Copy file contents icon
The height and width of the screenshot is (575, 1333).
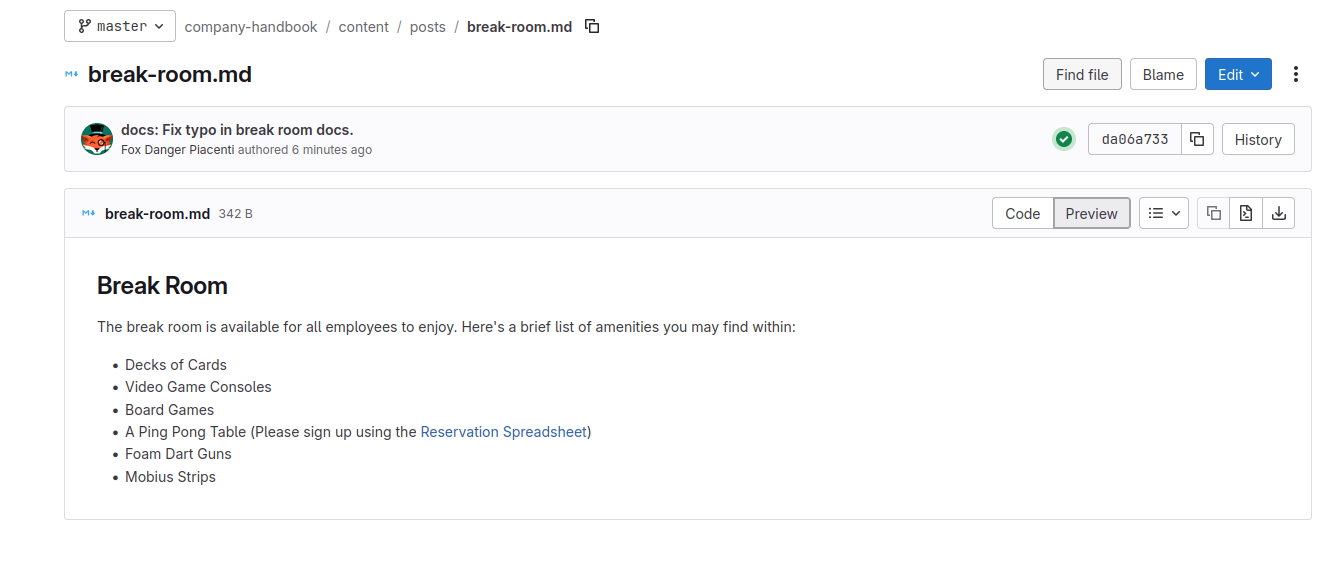[1213, 213]
